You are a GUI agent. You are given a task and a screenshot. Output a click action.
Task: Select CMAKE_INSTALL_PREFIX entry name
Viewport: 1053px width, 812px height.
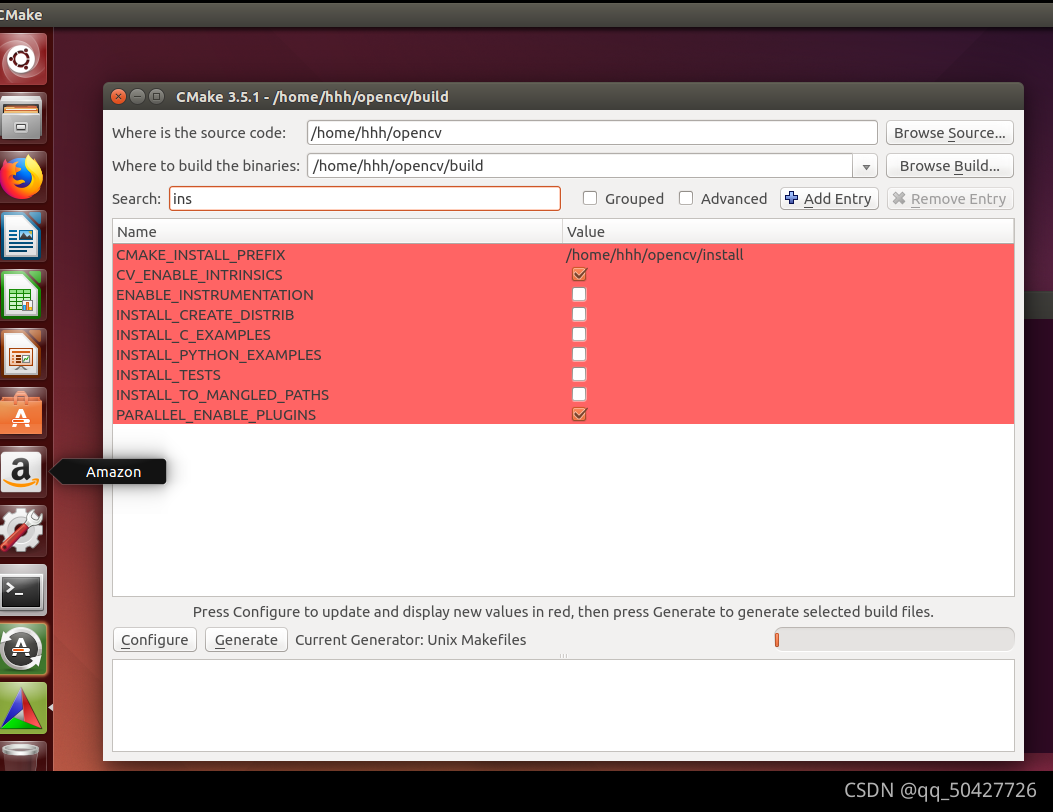coord(201,255)
